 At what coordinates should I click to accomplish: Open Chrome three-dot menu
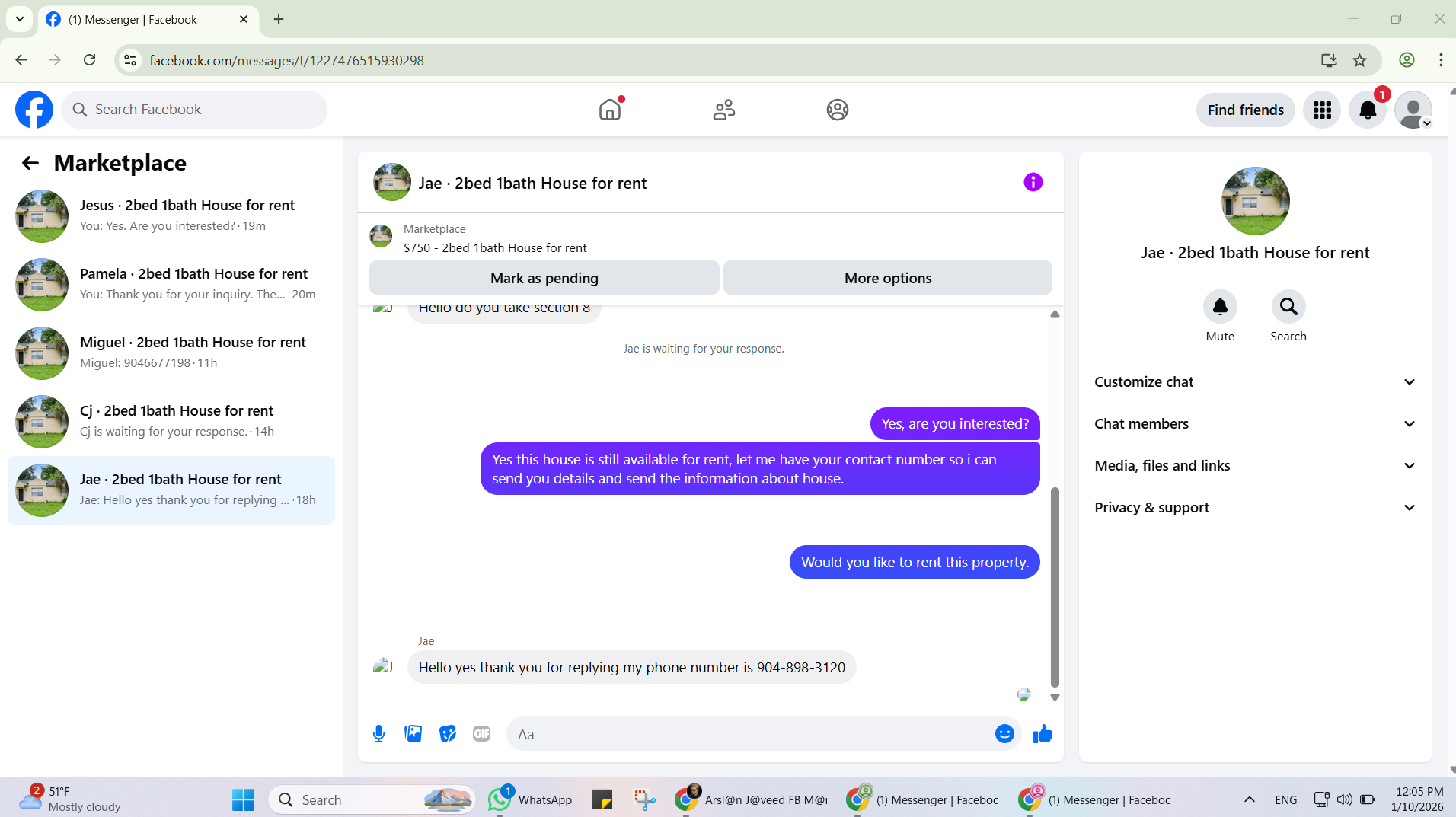(x=1441, y=60)
